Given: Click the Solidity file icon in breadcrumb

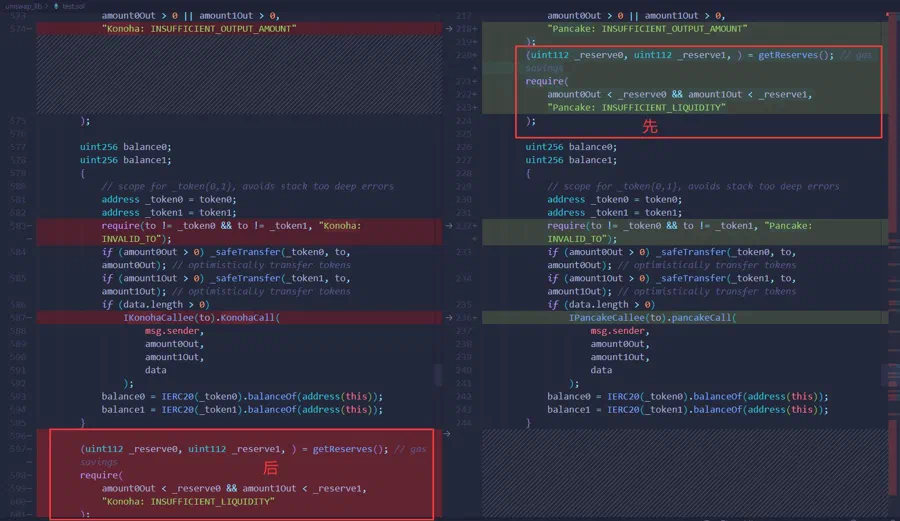Looking at the screenshot, I should (x=56, y=6).
